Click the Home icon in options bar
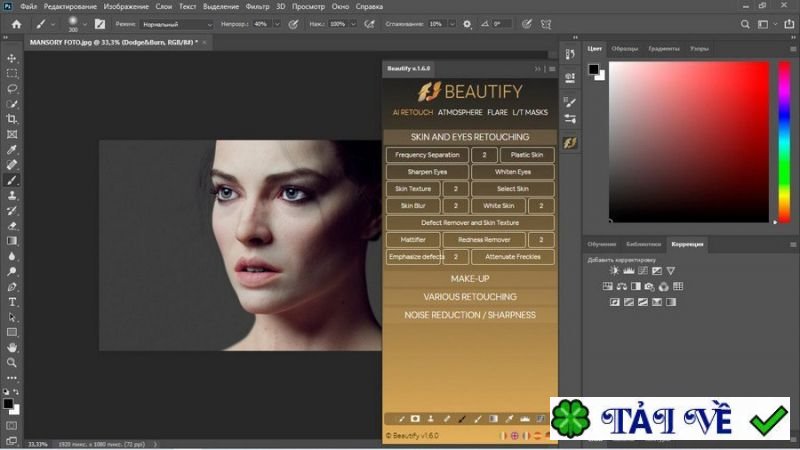 pyautogui.click(x=16, y=23)
